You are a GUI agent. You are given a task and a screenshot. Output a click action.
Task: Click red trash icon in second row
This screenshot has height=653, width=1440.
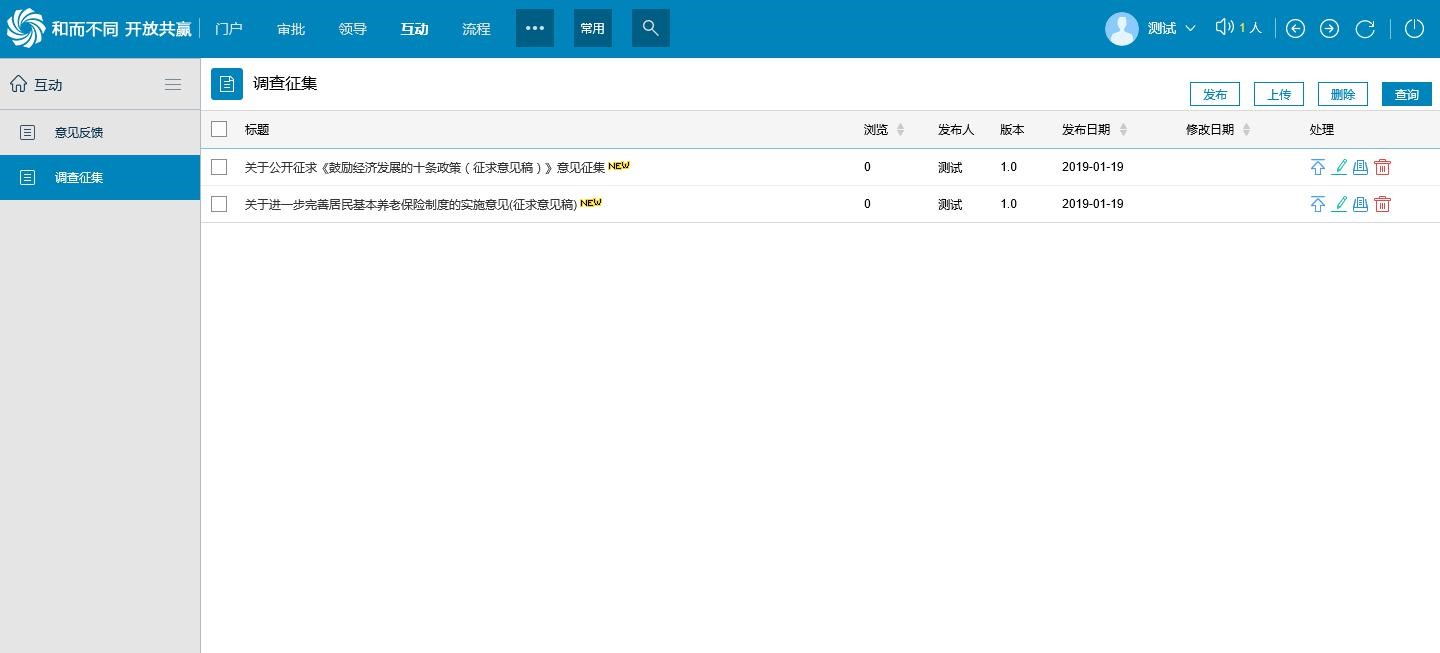[1382, 204]
